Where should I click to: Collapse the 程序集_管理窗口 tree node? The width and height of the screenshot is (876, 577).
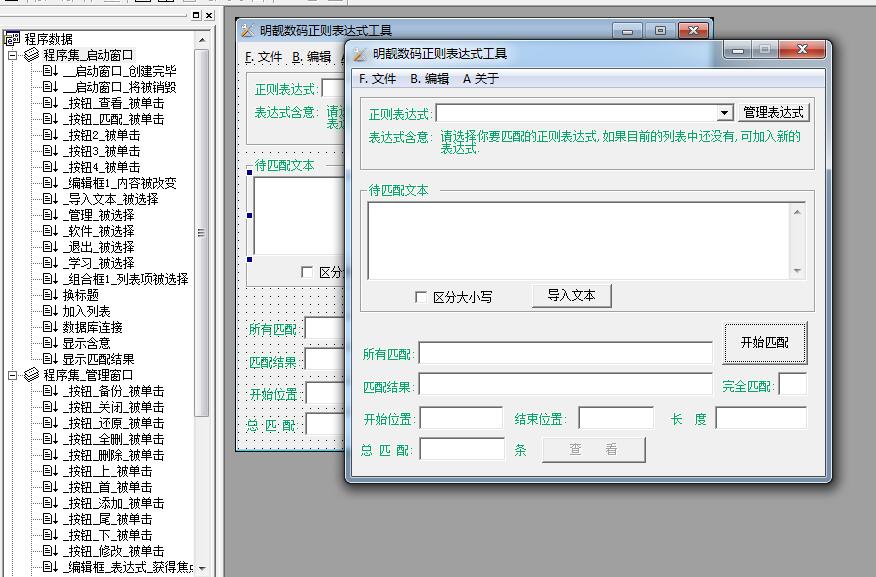point(12,375)
